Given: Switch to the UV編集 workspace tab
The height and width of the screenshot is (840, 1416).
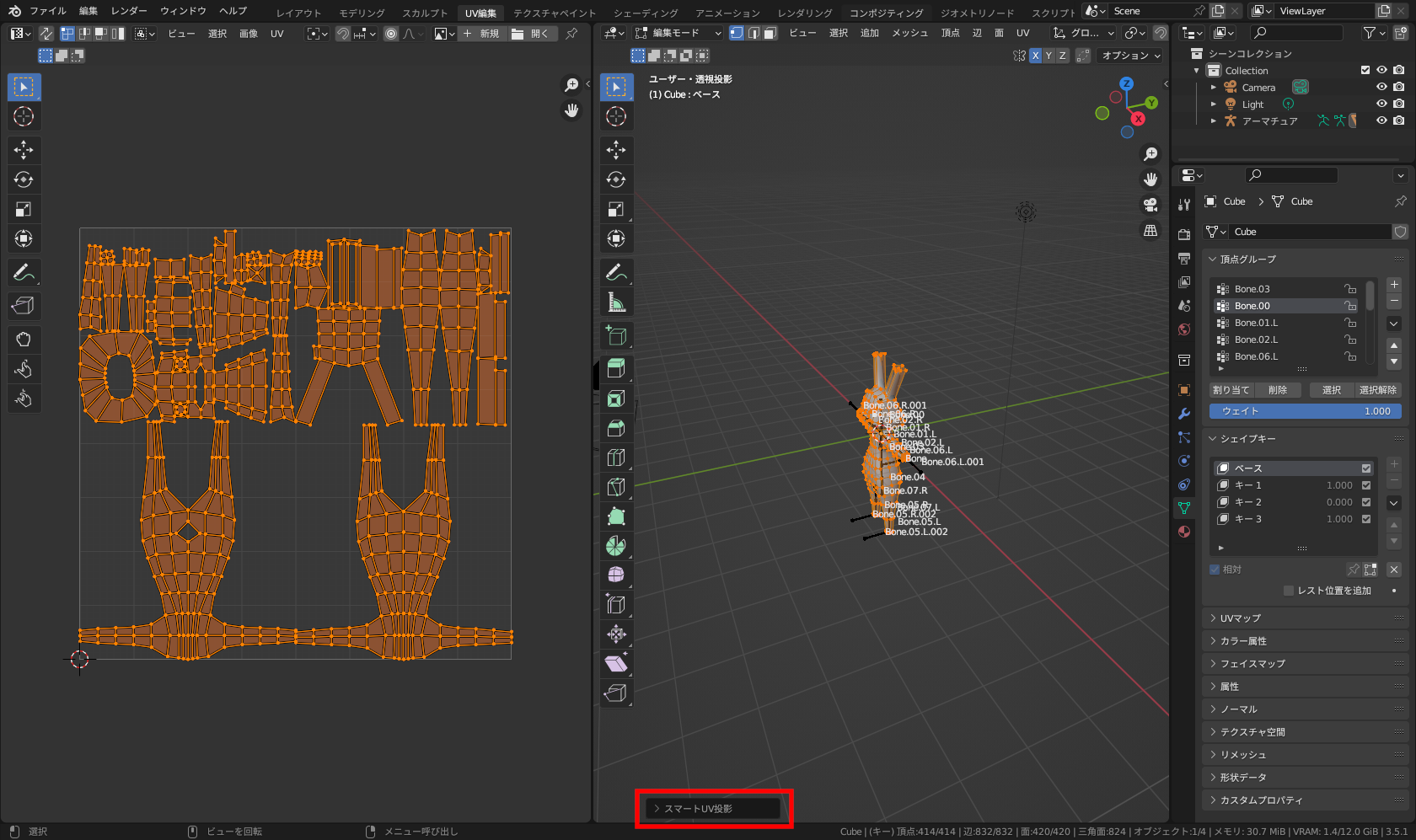Looking at the screenshot, I should tap(480, 13).
